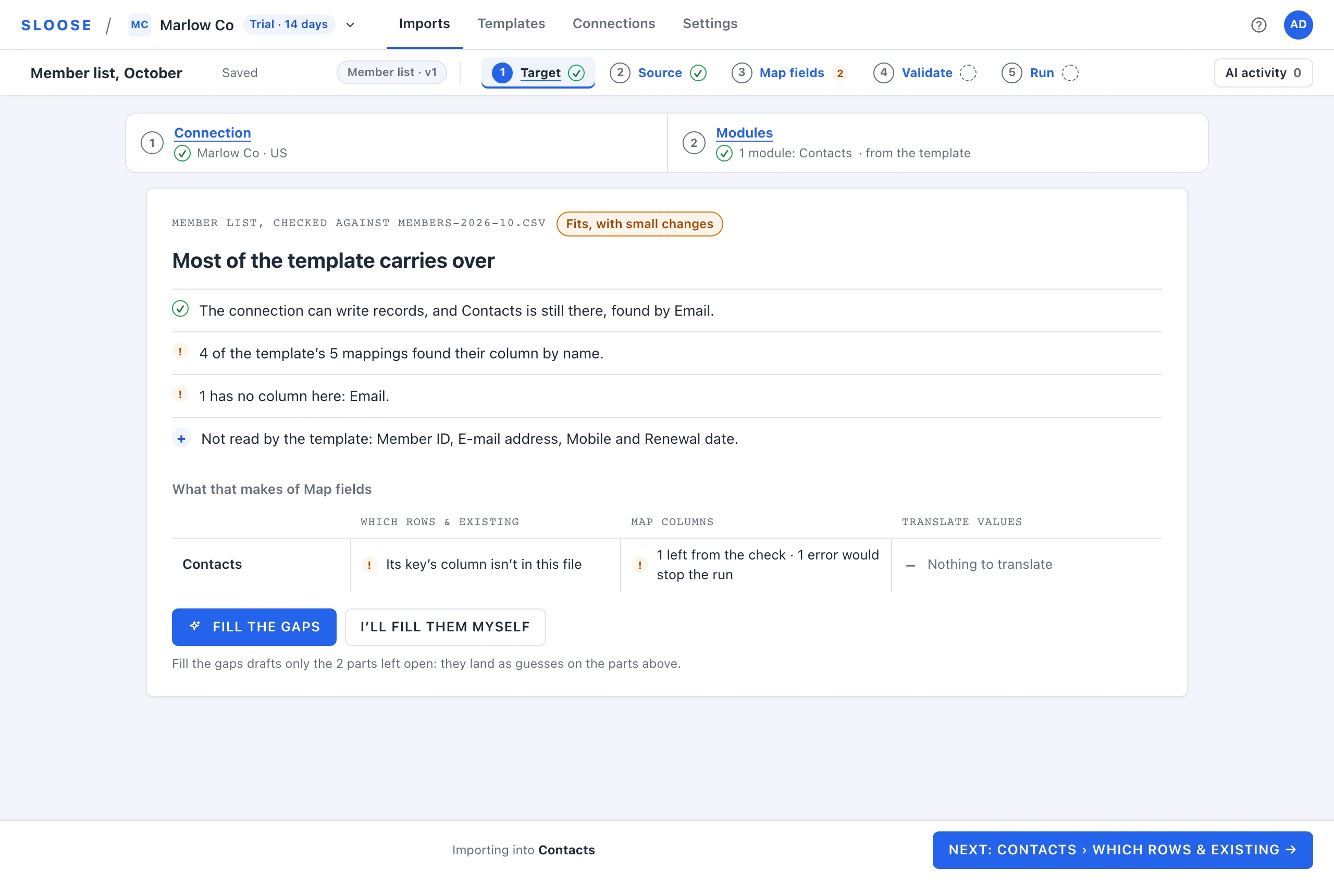Click the green check next to Target step
This screenshot has height=896, width=1334.
click(x=576, y=73)
